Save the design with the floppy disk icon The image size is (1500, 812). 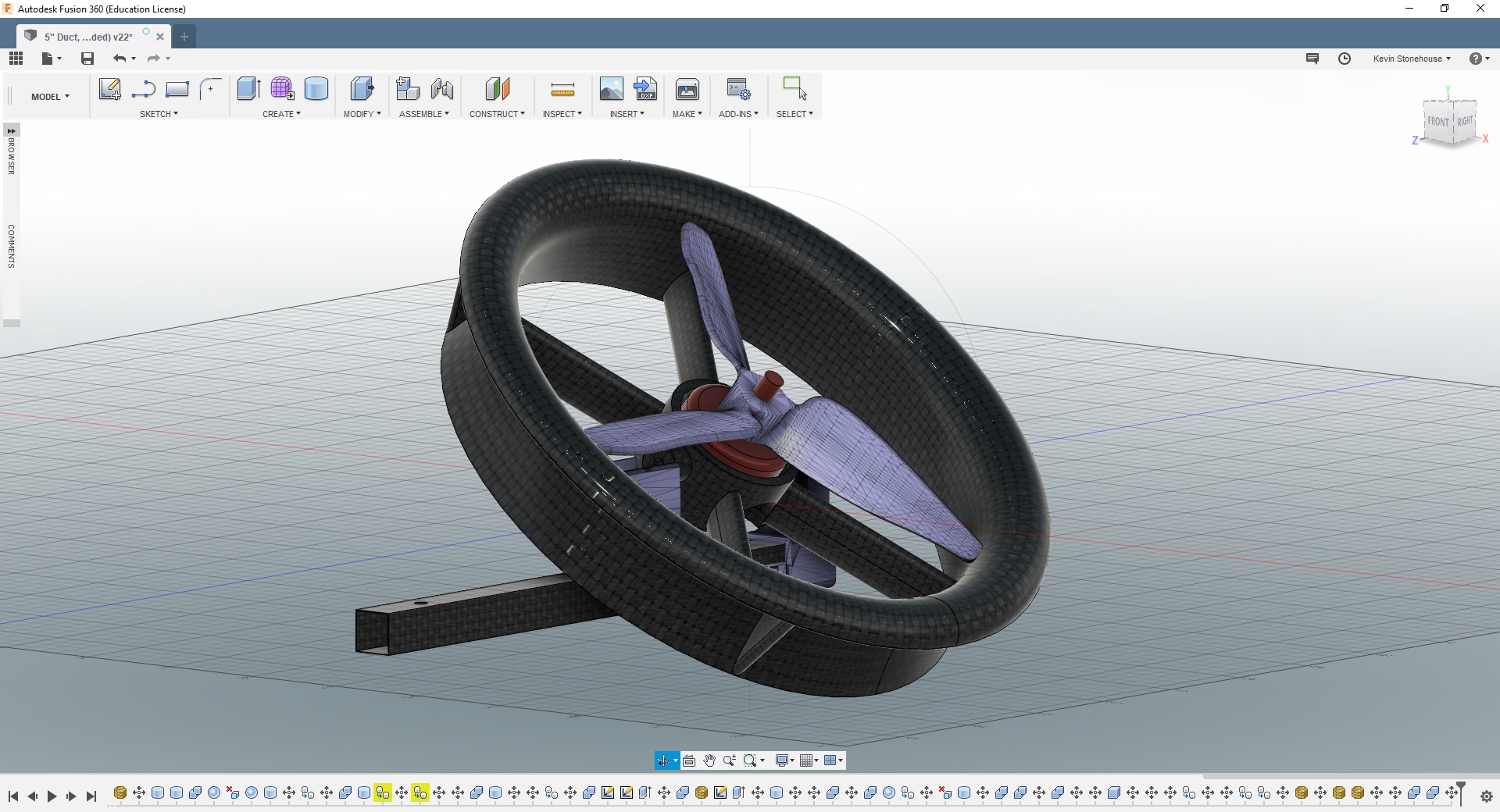[87, 59]
